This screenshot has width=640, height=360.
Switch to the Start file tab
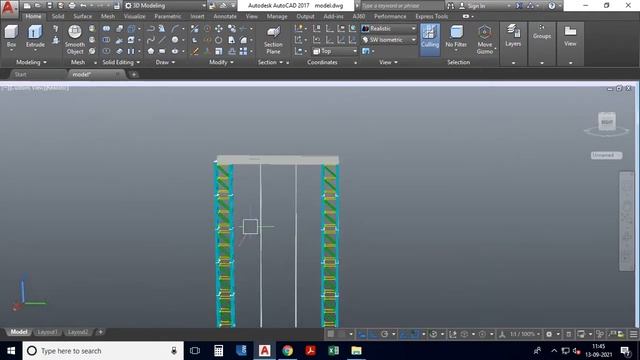click(x=20, y=74)
